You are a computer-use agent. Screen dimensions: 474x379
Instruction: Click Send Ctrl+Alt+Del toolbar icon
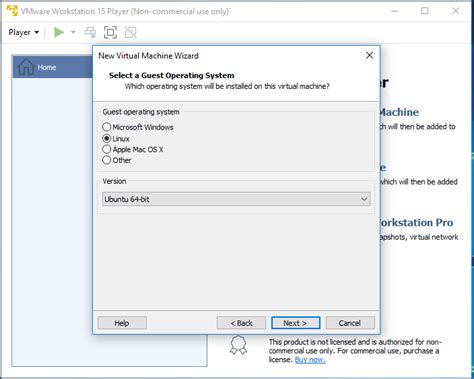point(90,32)
